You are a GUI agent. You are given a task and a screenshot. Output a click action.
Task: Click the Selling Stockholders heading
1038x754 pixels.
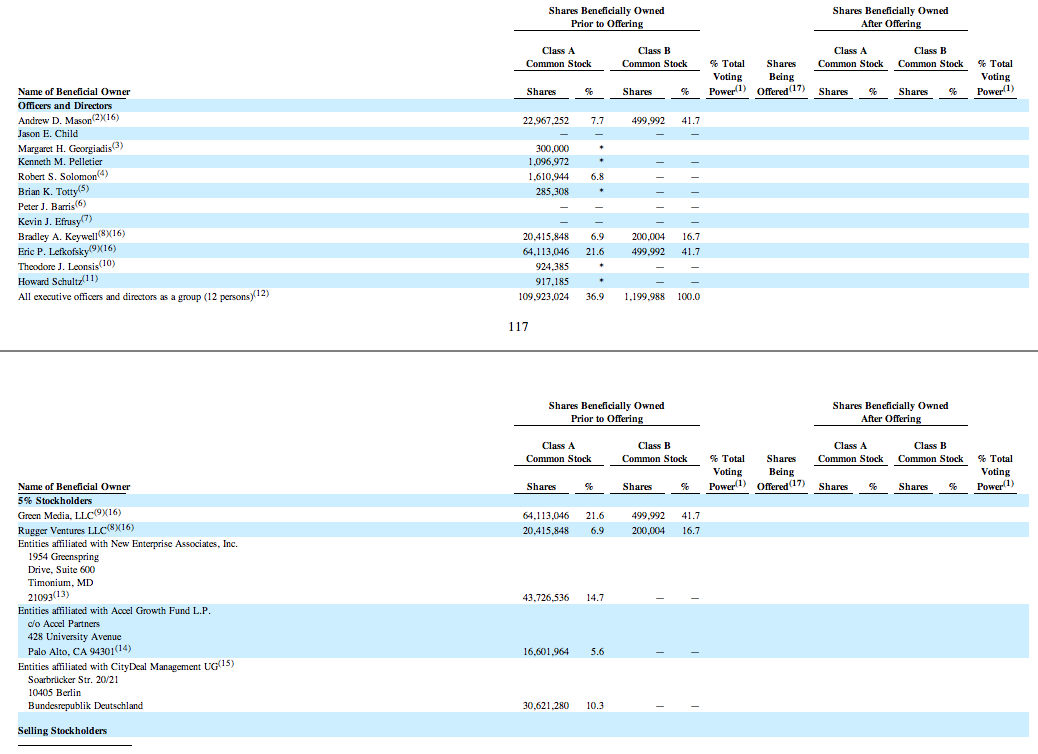tap(62, 731)
